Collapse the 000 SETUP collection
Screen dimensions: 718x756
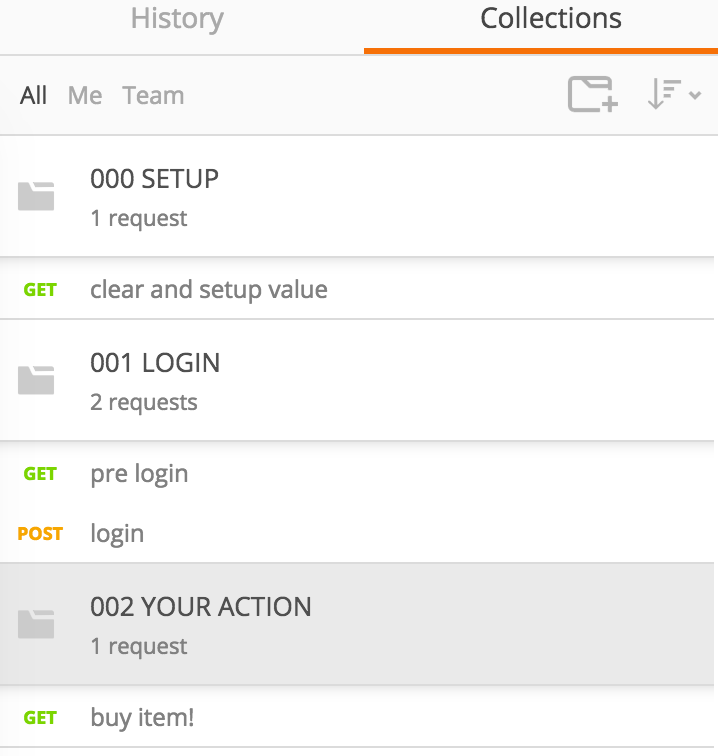coord(154,180)
